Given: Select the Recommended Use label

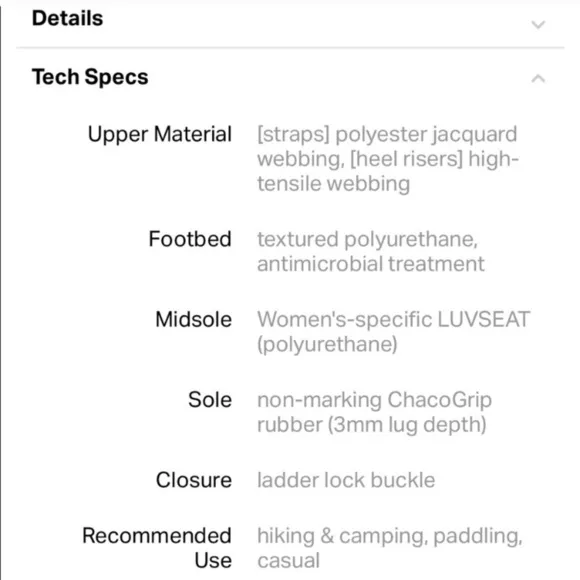Looking at the screenshot, I should point(157,548).
